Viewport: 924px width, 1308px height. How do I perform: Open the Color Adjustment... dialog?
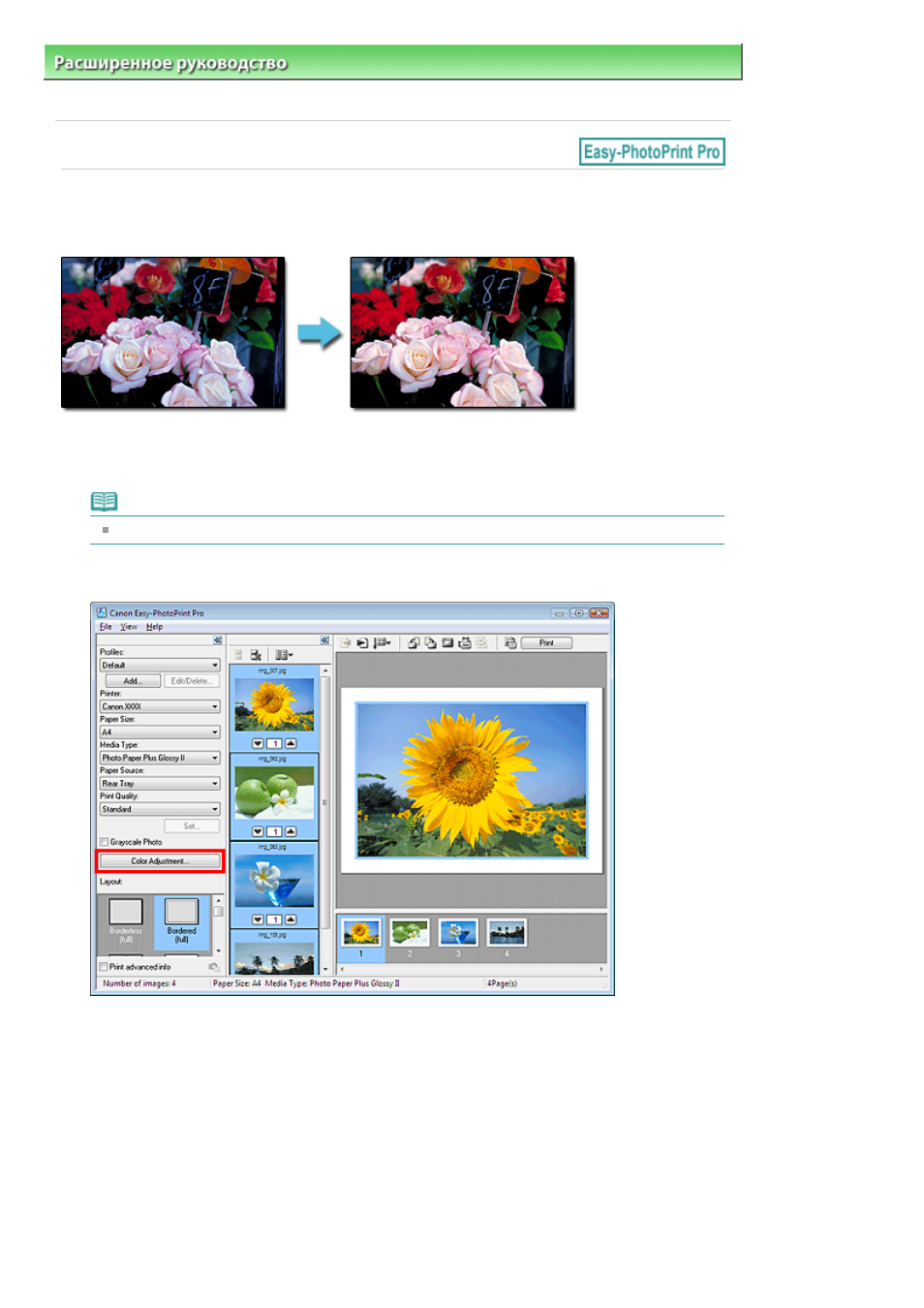click(x=160, y=860)
